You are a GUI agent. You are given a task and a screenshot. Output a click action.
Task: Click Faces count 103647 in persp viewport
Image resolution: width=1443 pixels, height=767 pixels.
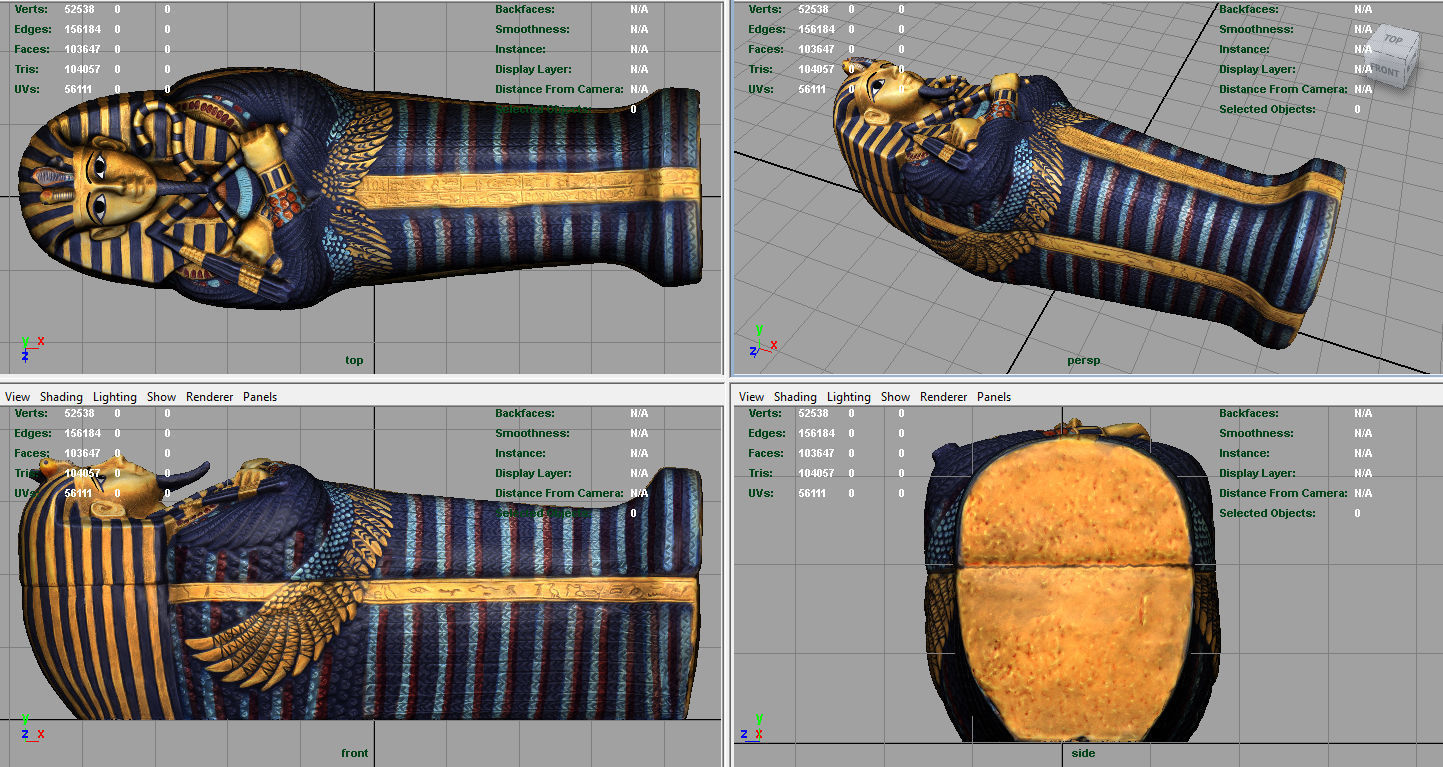pos(816,49)
